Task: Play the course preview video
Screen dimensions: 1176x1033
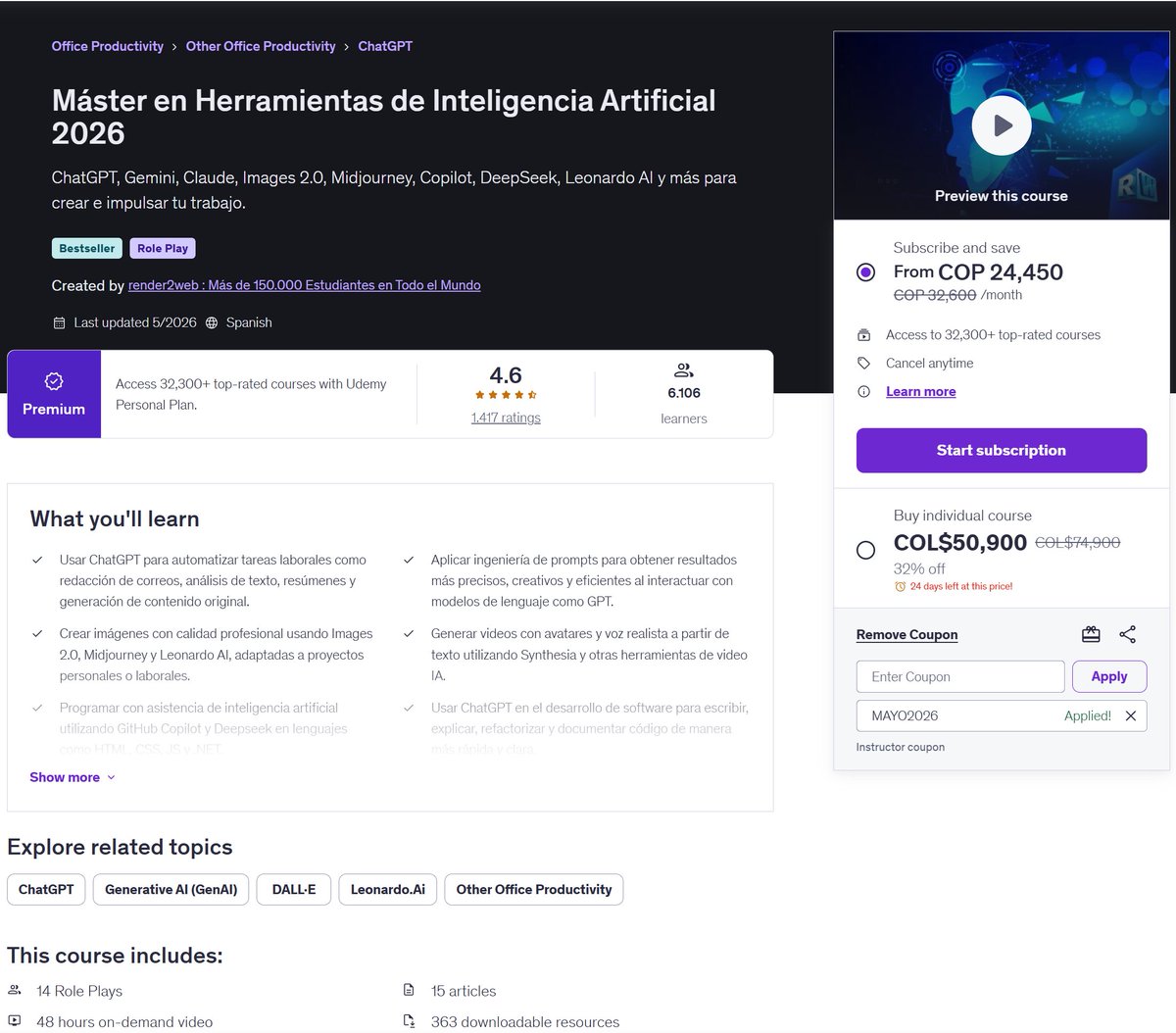Action: (1001, 125)
